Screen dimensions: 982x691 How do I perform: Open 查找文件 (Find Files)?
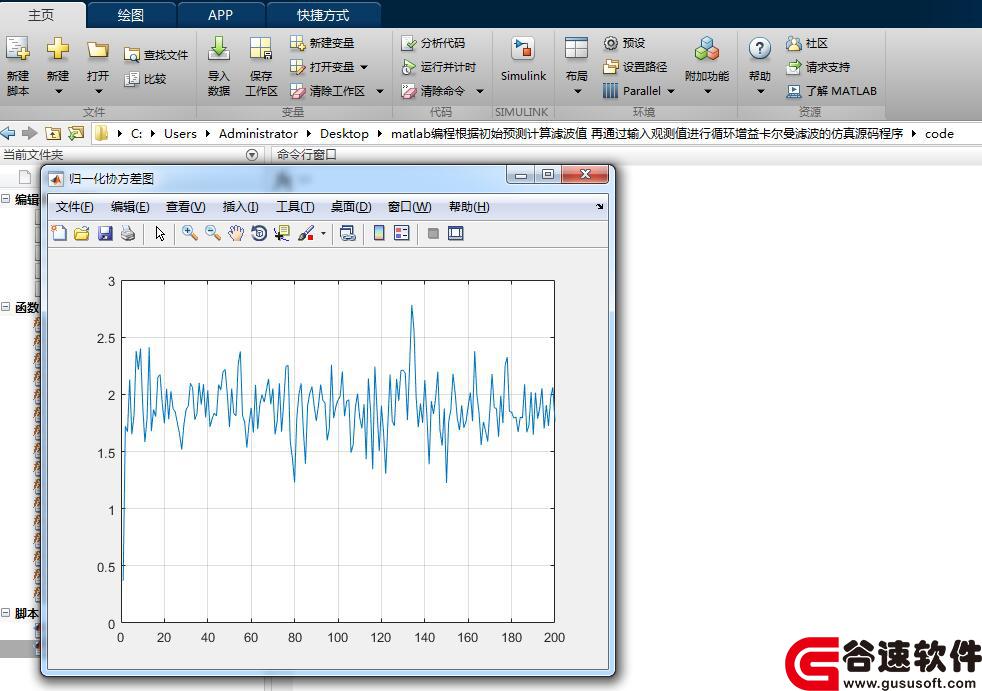coord(156,55)
